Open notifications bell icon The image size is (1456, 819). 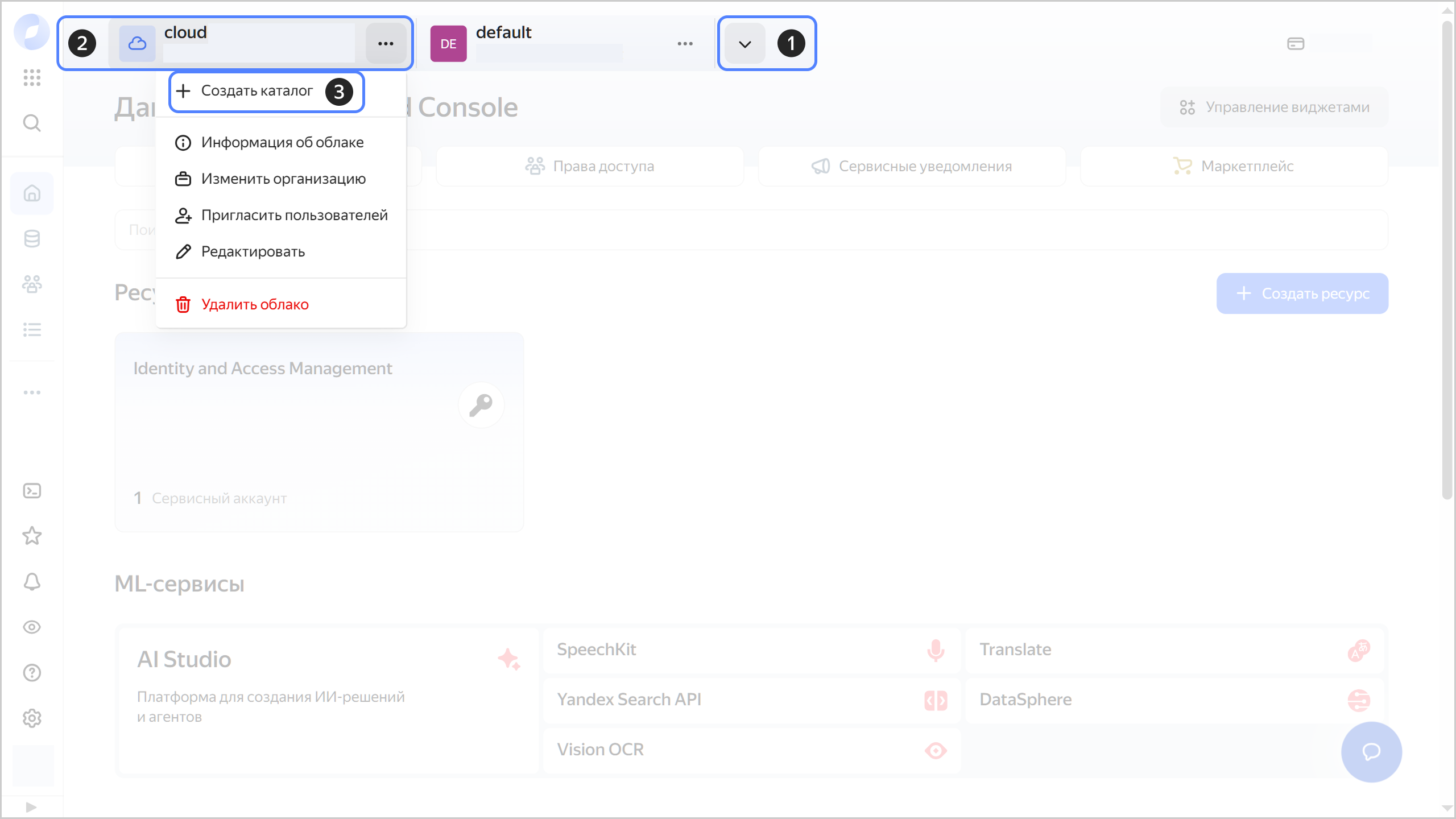click(32, 581)
